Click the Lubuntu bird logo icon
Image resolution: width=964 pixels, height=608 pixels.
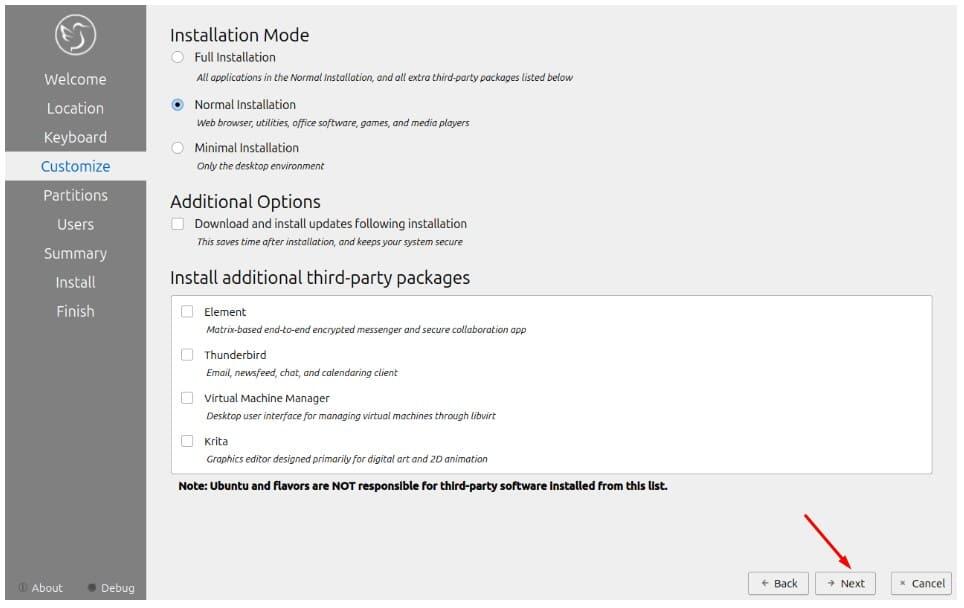75,36
